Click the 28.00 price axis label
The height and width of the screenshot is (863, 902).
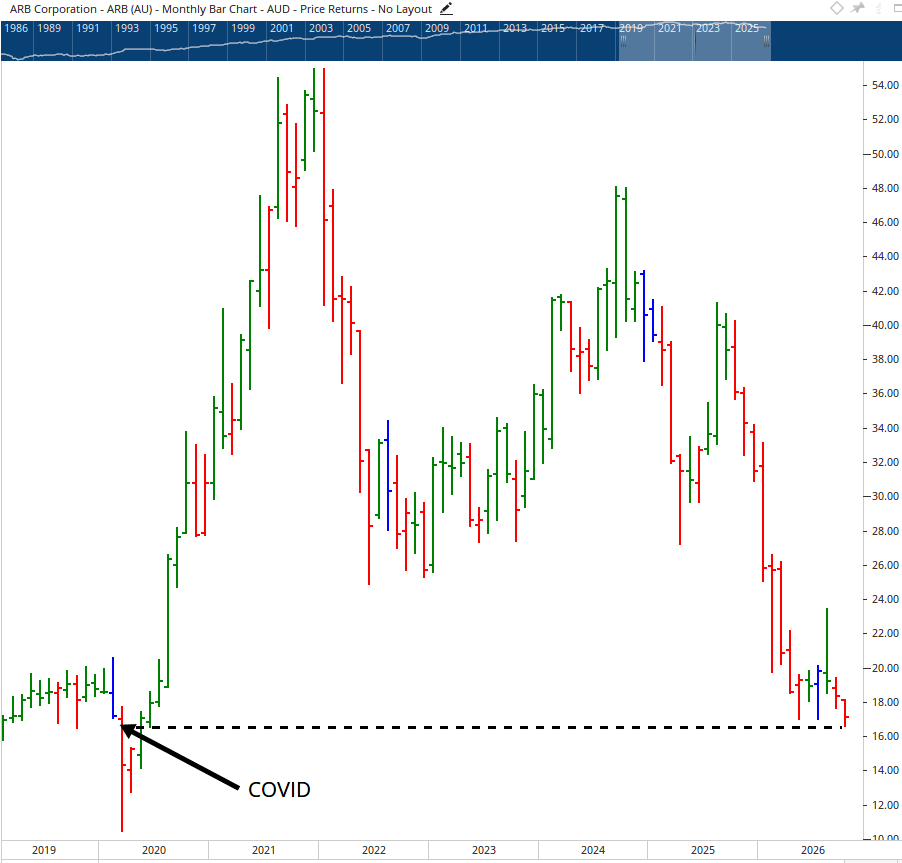(x=885, y=531)
